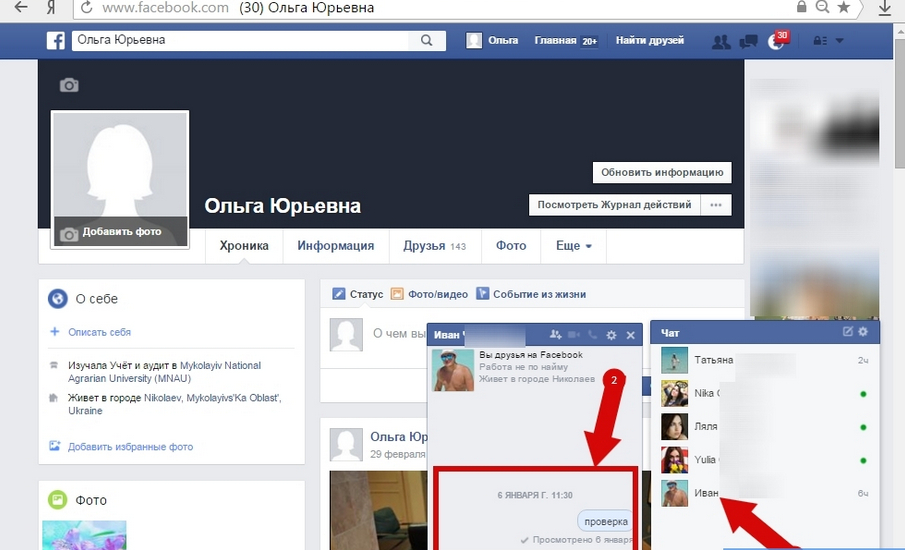905x550 pixels.
Task: Click the Facebook logo icon
Action: point(56,40)
